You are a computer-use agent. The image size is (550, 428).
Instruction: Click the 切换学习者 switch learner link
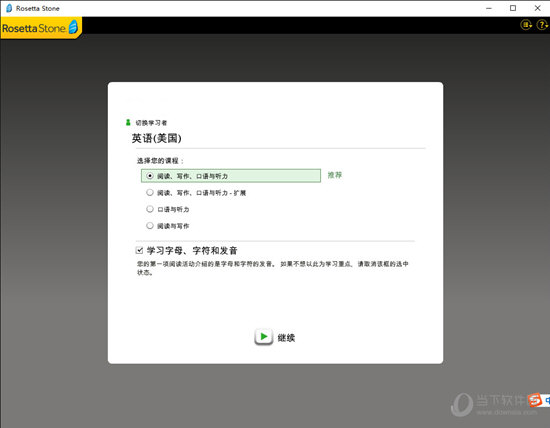click(x=151, y=123)
